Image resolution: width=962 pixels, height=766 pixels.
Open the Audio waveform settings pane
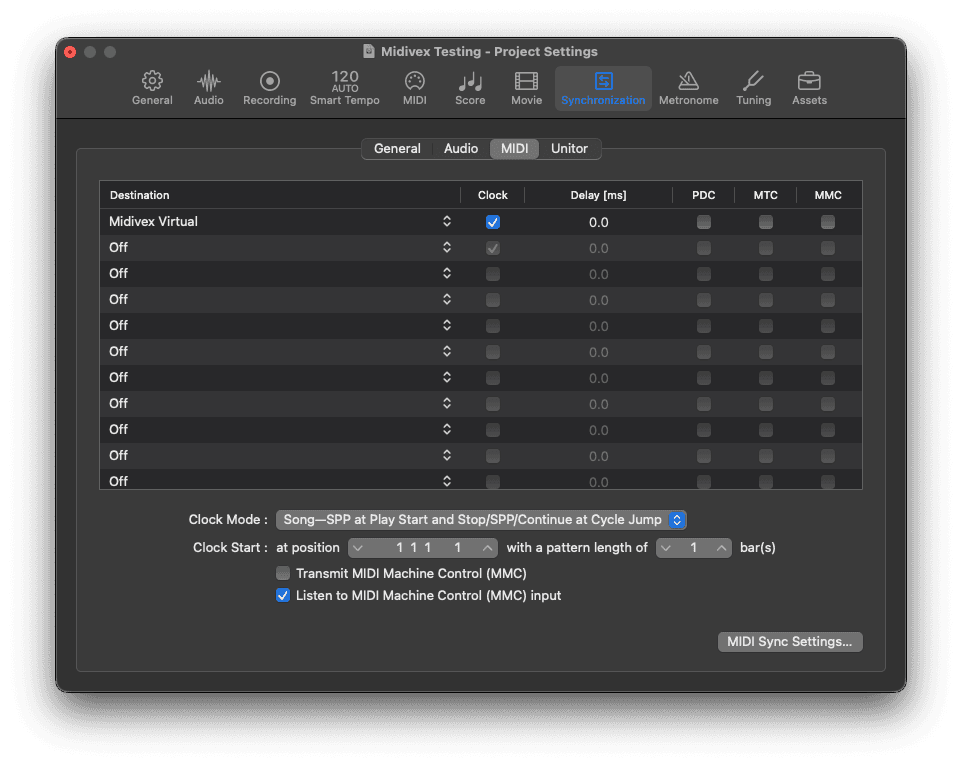tap(209, 88)
